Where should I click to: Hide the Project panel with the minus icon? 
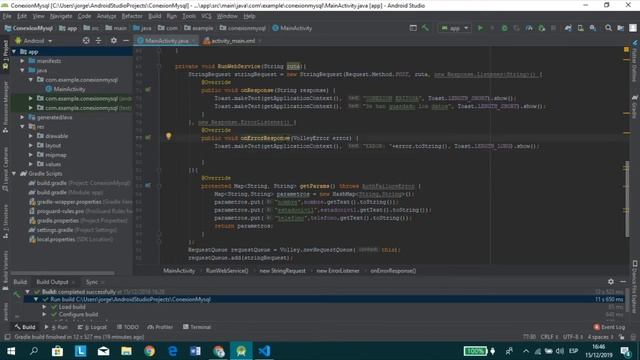pos(126,40)
